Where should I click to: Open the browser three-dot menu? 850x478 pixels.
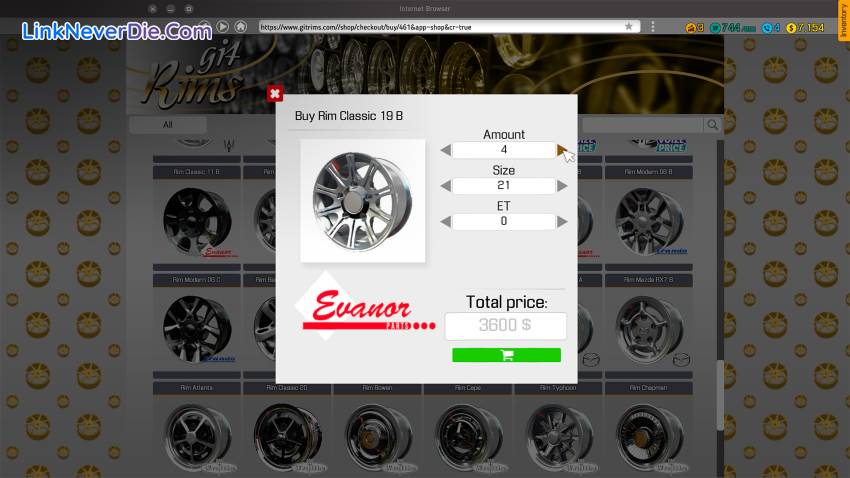(x=653, y=27)
